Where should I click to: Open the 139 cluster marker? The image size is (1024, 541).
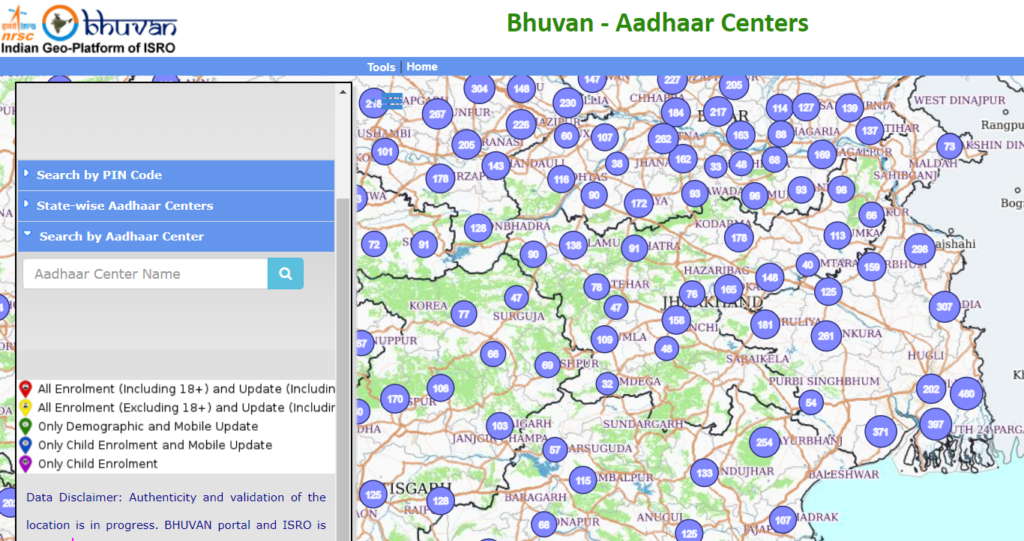[x=850, y=108]
